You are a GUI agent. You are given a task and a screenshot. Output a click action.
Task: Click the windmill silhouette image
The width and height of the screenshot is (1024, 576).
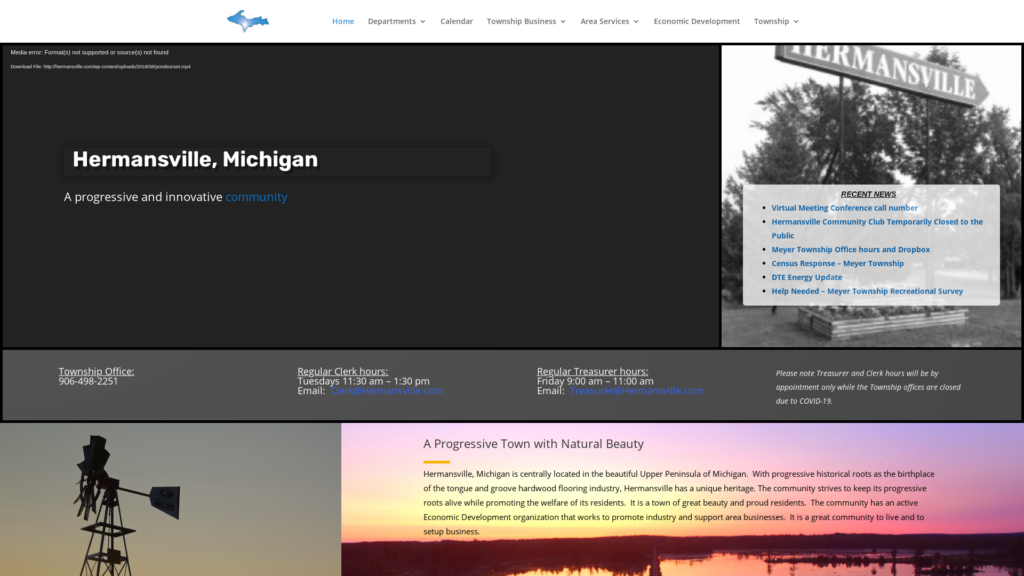click(x=110, y=500)
